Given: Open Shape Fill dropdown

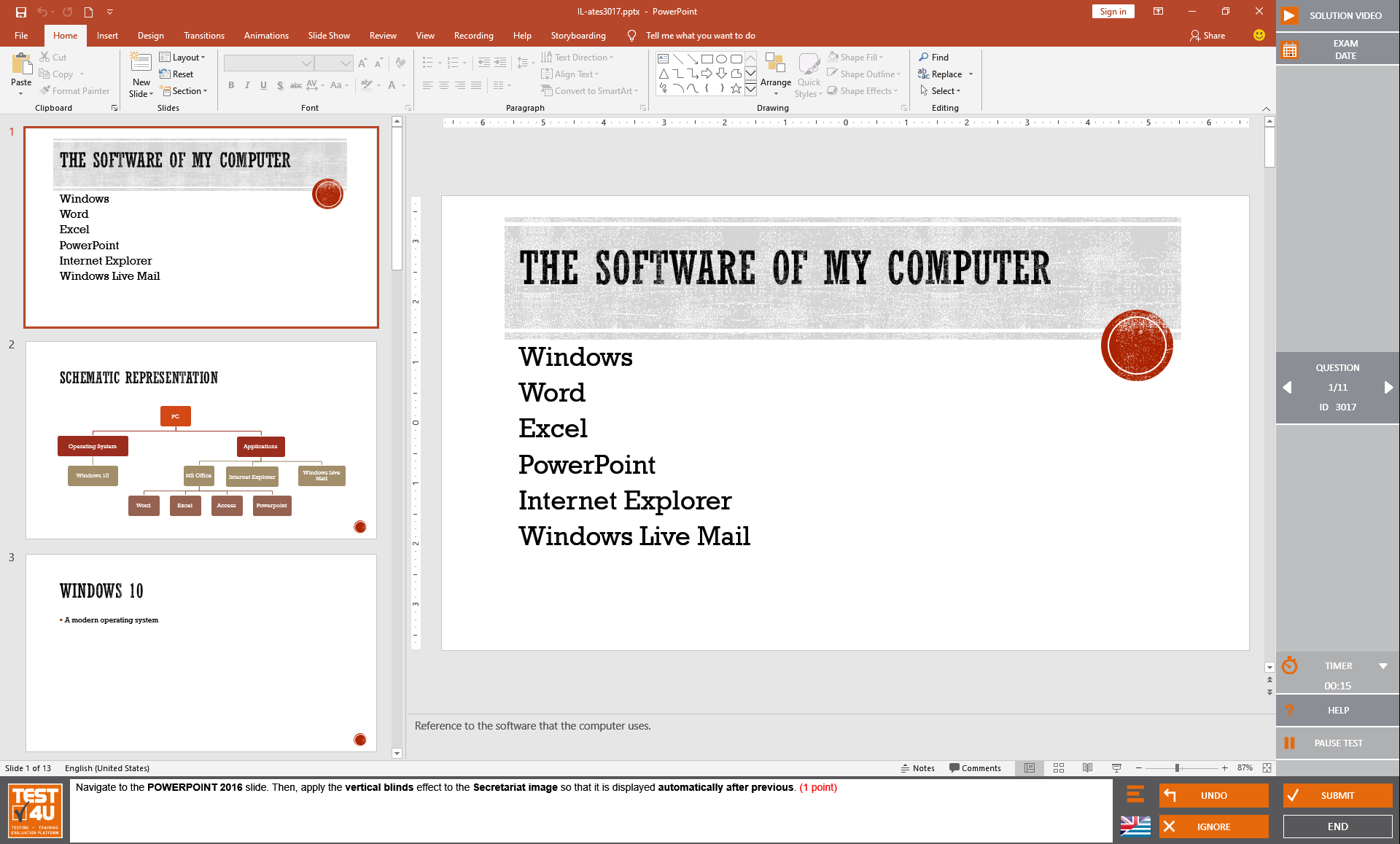Looking at the screenshot, I should coord(856,58).
